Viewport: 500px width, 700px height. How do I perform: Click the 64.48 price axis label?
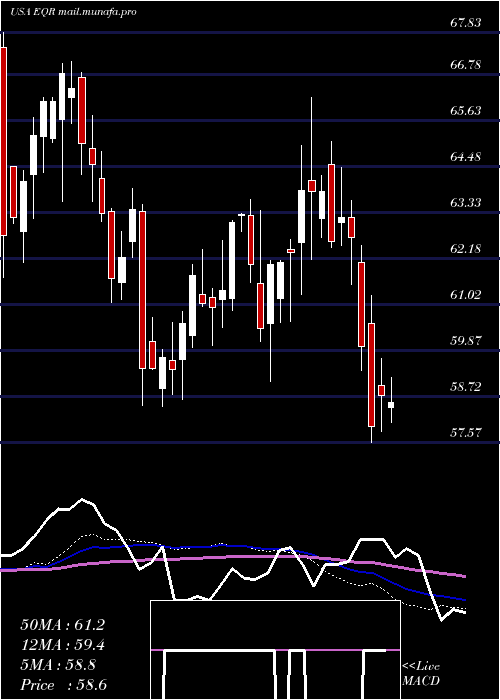[466, 157]
